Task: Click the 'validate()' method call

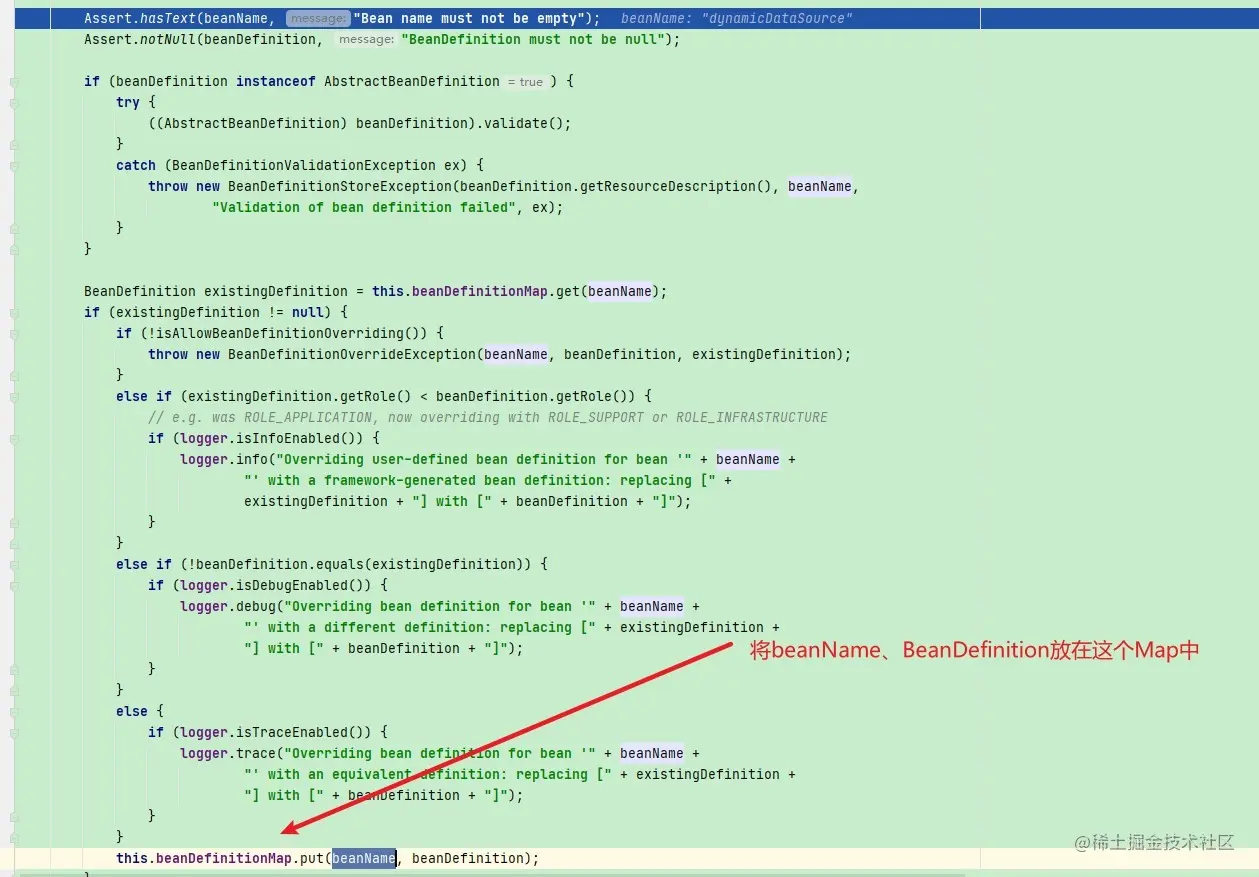Action: click(524, 123)
